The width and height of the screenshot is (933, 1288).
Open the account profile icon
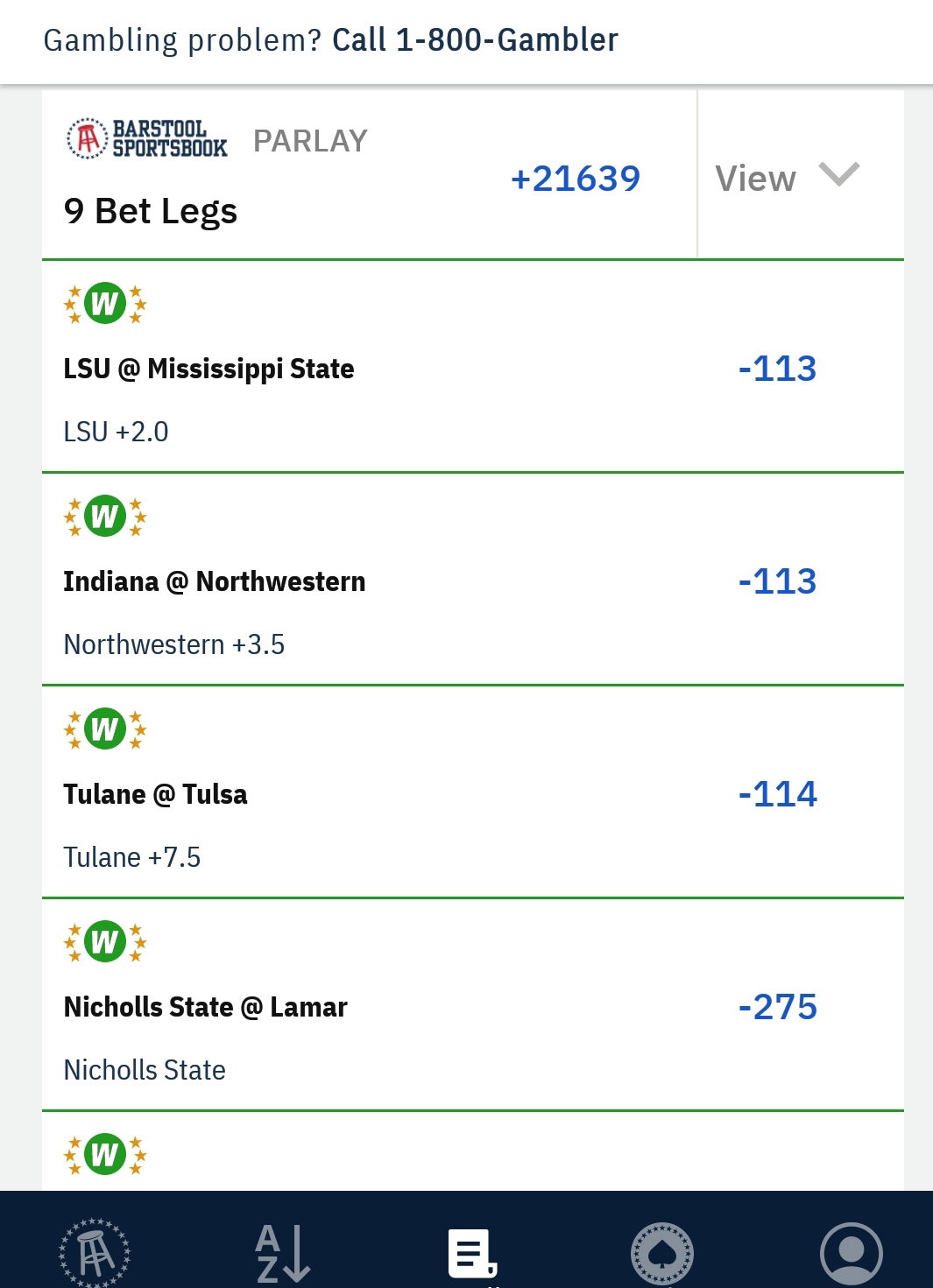click(851, 1253)
